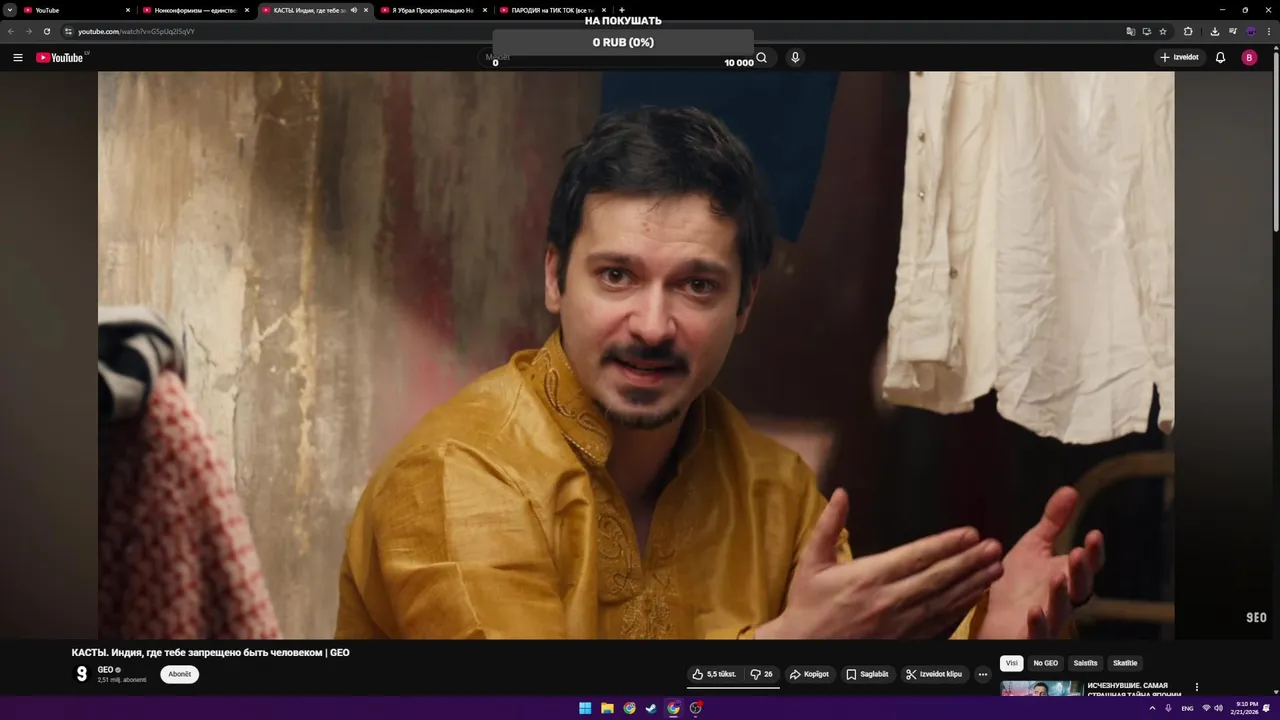The height and width of the screenshot is (720, 1280).
Task: Open the YouTube hamburger guide menu
Action: pyautogui.click(x=17, y=57)
